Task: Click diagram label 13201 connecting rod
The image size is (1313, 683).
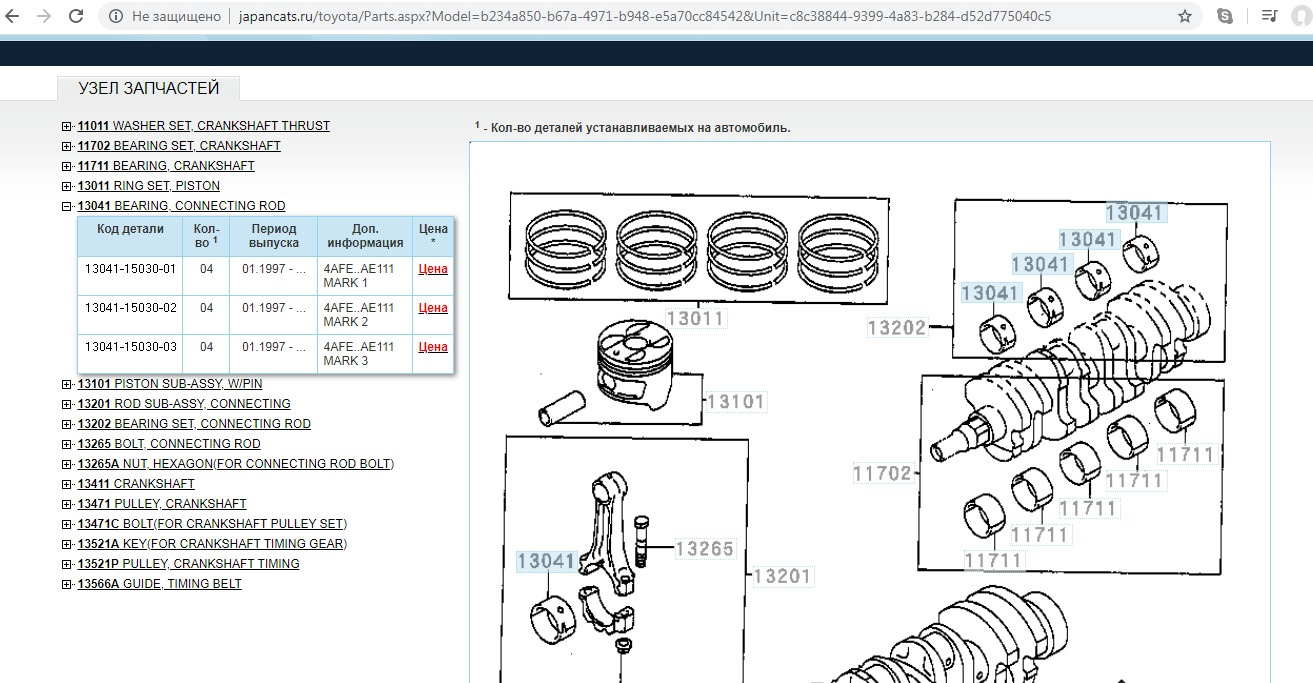Action: pyautogui.click(x=783, y=576)
